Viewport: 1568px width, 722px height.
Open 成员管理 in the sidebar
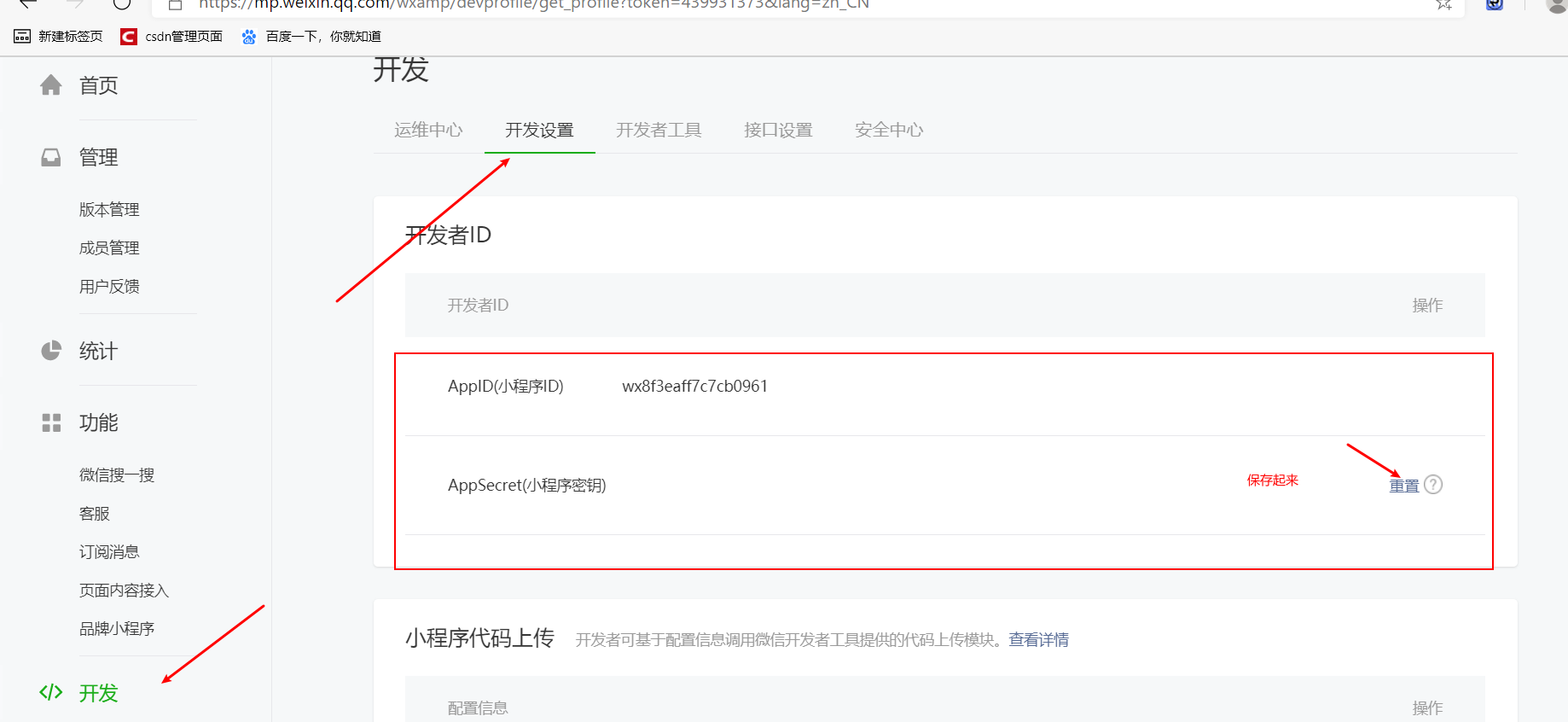(x=109, y=248)
